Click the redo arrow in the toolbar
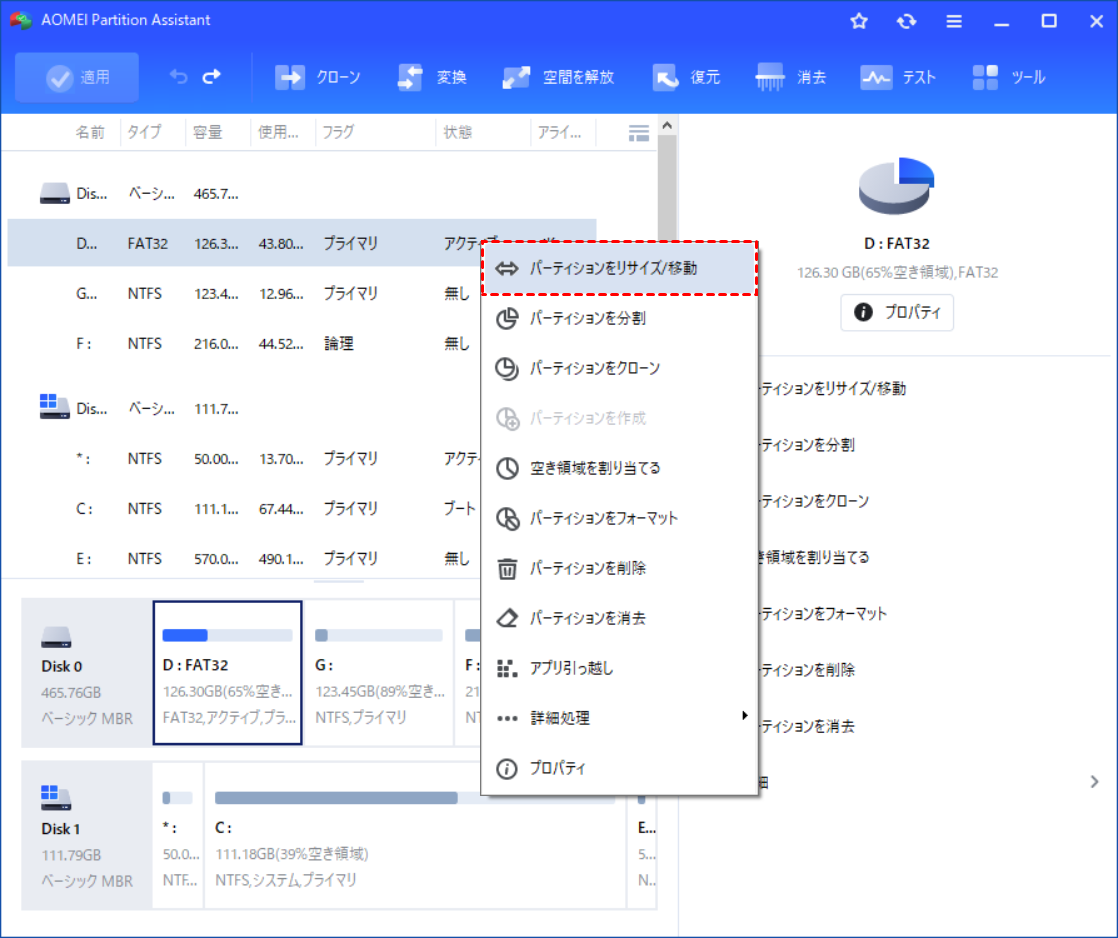Viewport: 1118px width, 938px height. click(211, 77)
